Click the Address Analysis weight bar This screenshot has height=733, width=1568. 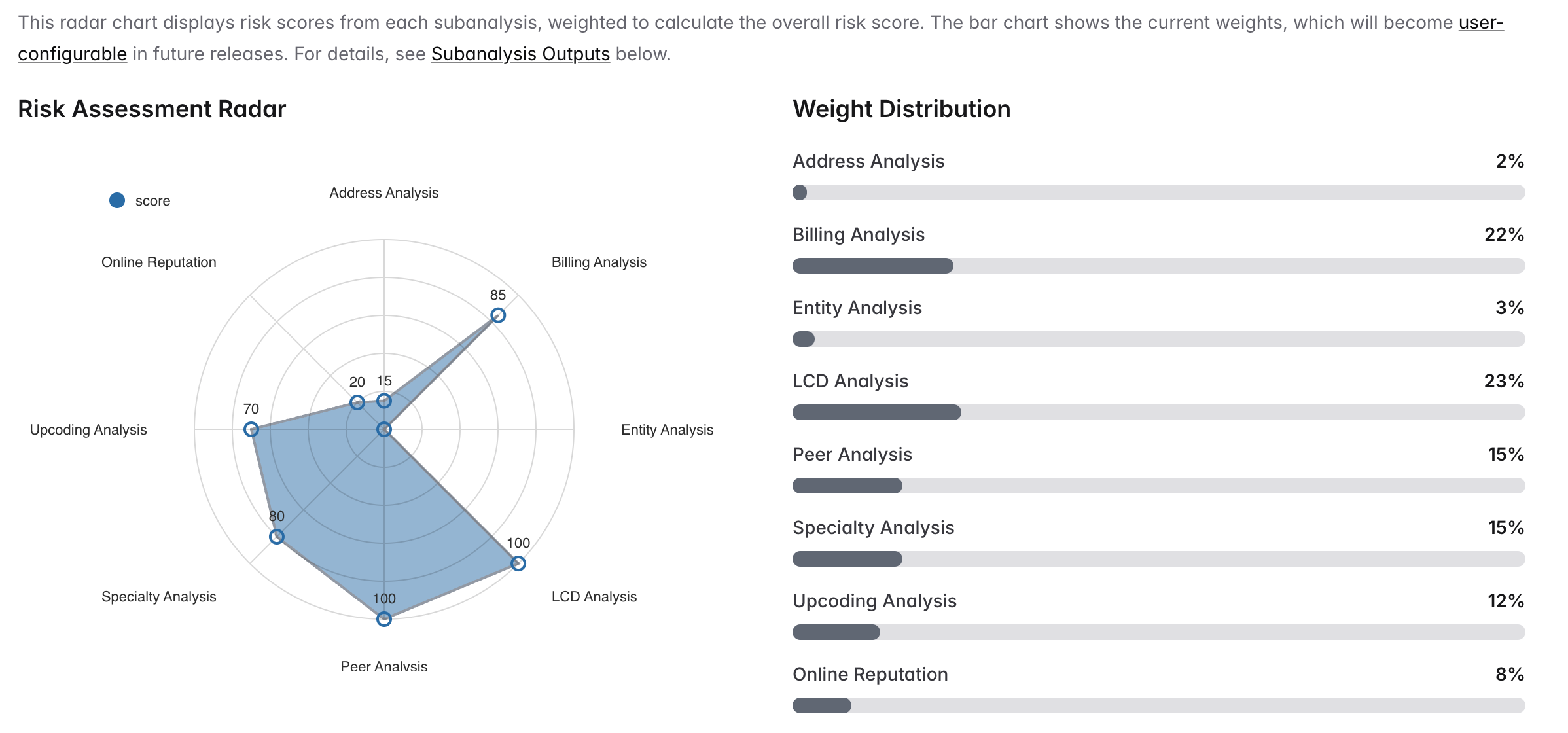click(1158, 192)
